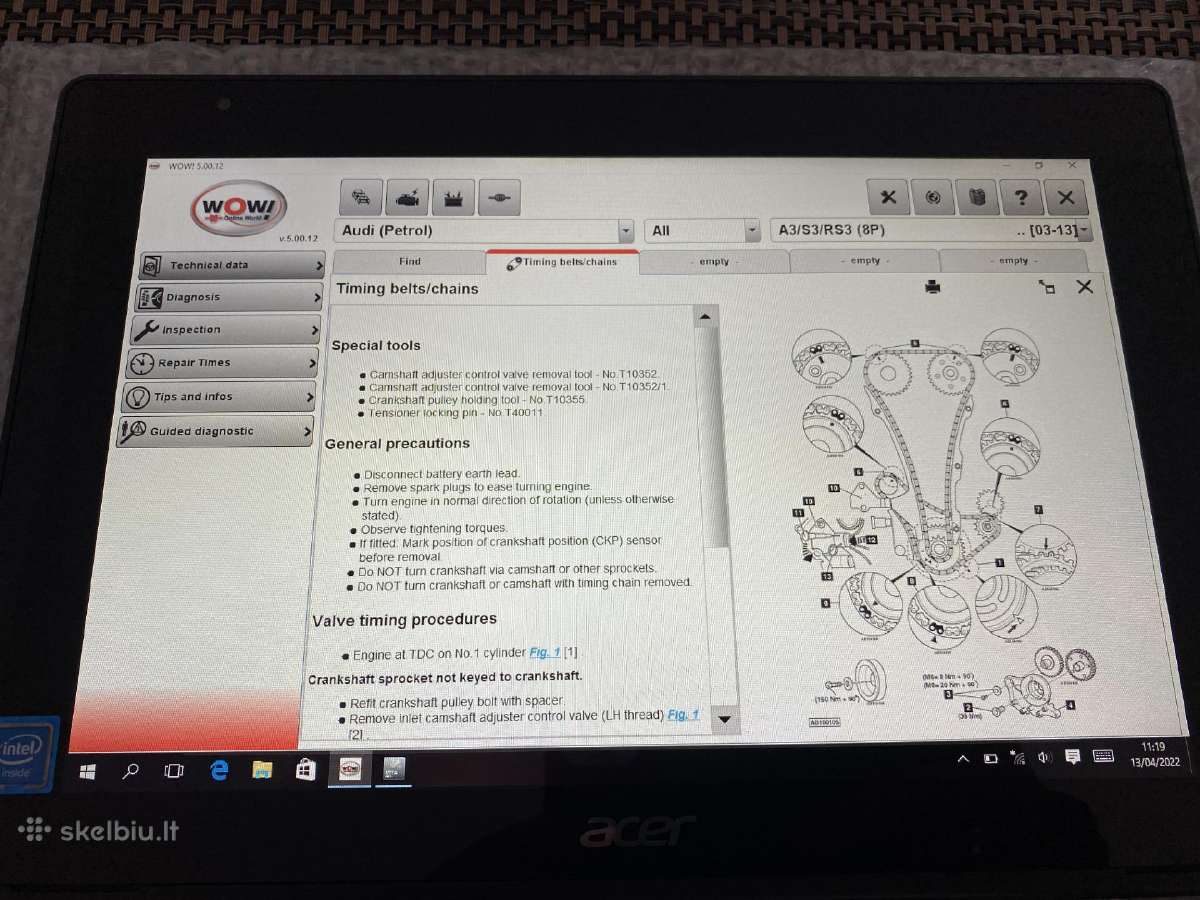The width and height of the screenshot is (1200, 900).
Task: Show hidden system tray icons
Action: point(963,759)
